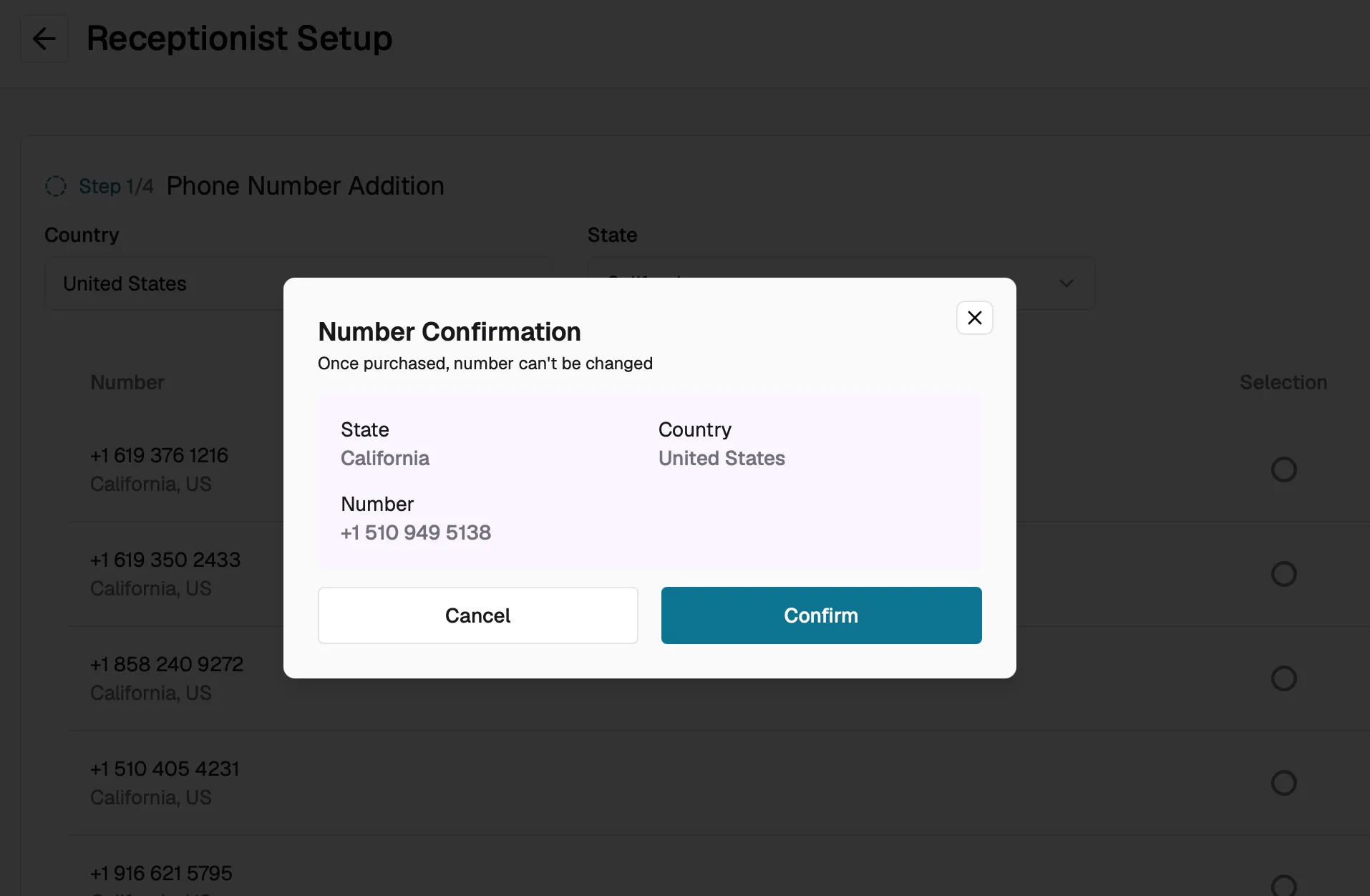
Task: Cancel the number confirmation
Action: (477, 615)
